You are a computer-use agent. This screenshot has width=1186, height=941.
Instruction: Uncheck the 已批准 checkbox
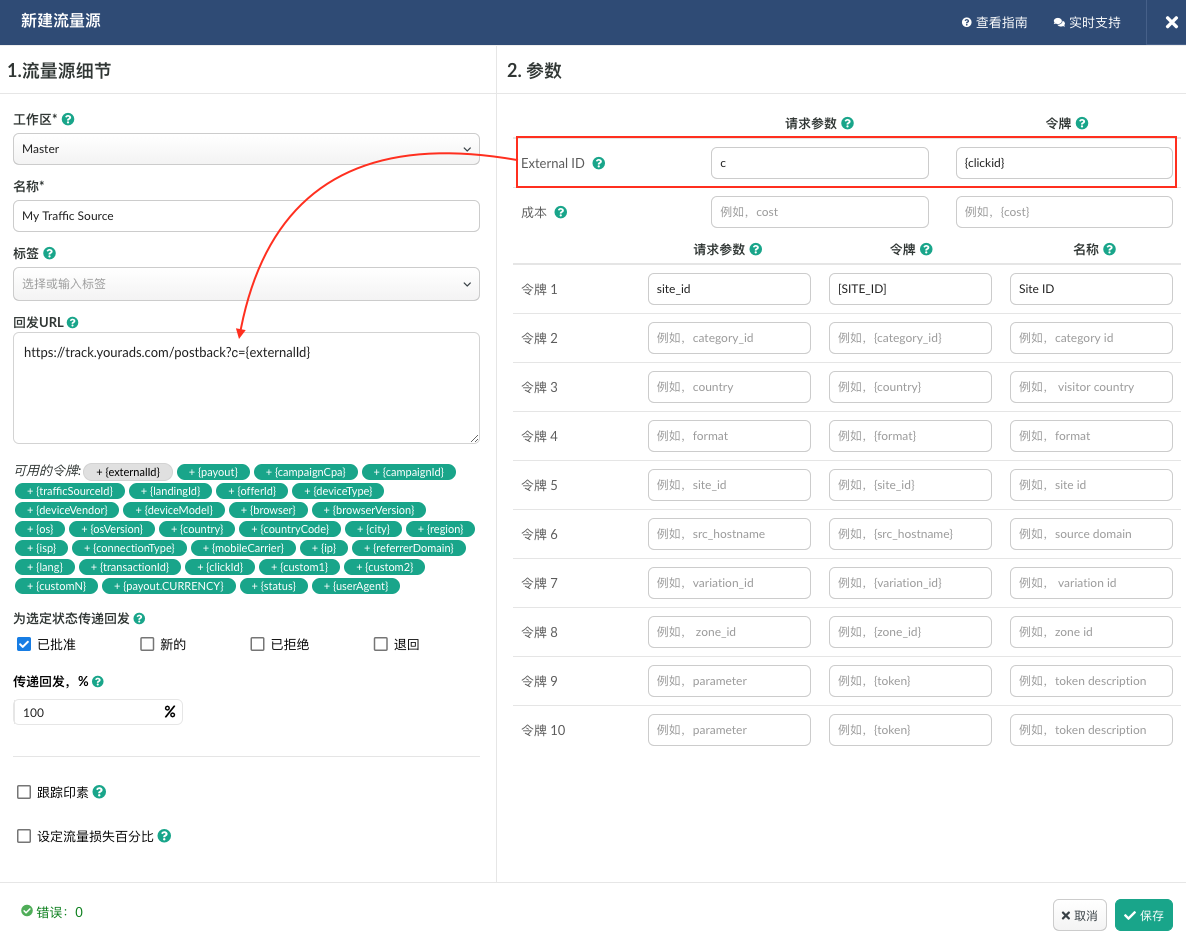(24, 644)
